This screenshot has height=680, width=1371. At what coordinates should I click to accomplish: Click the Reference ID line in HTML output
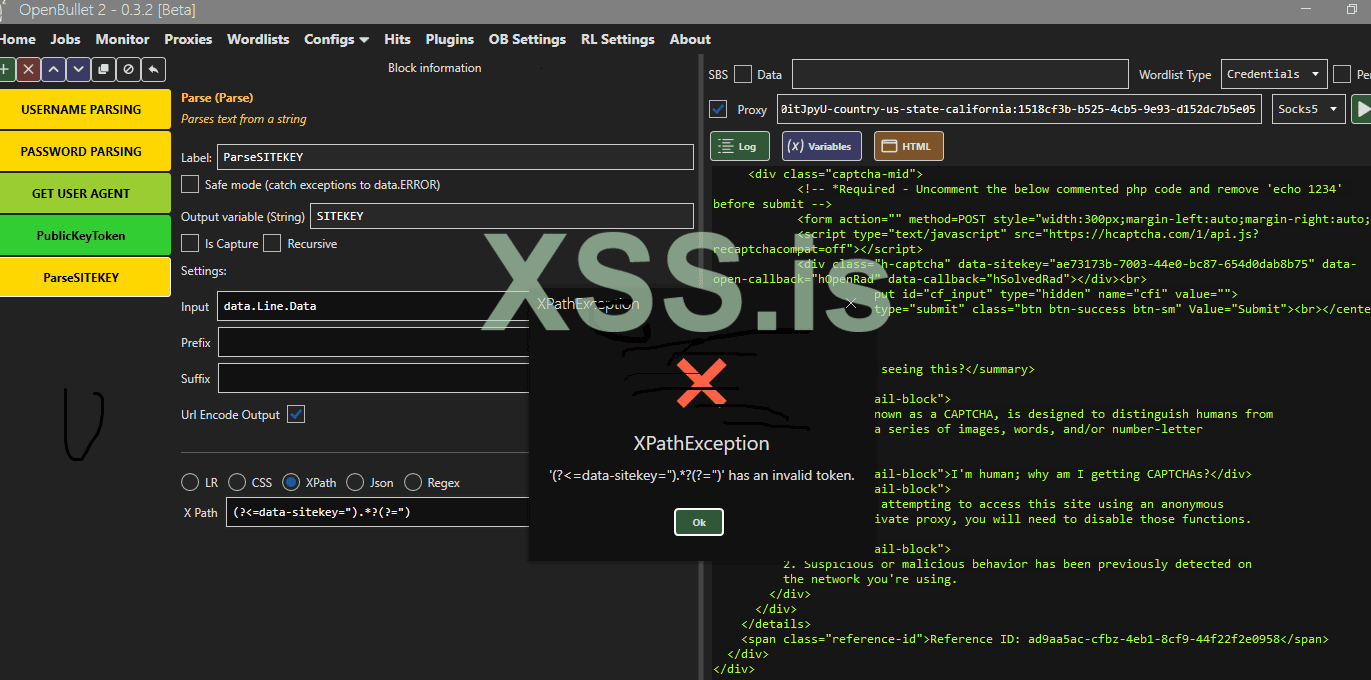(1035, 639)
